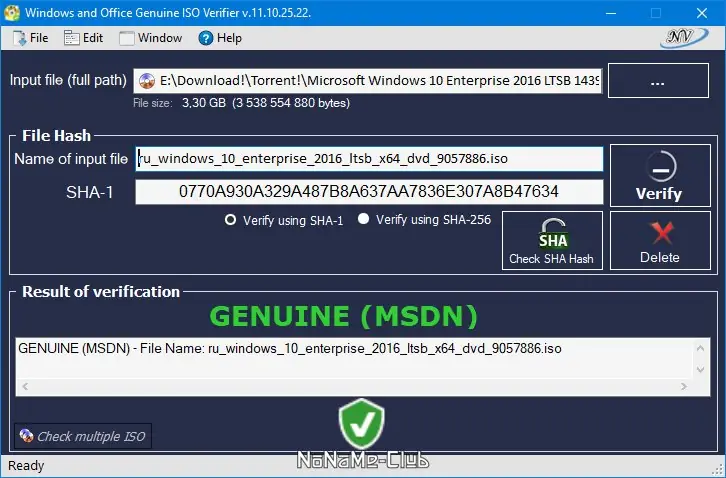Screen dimensions: 726x478
Task: Open the Window menu
Action: [150, 38]
